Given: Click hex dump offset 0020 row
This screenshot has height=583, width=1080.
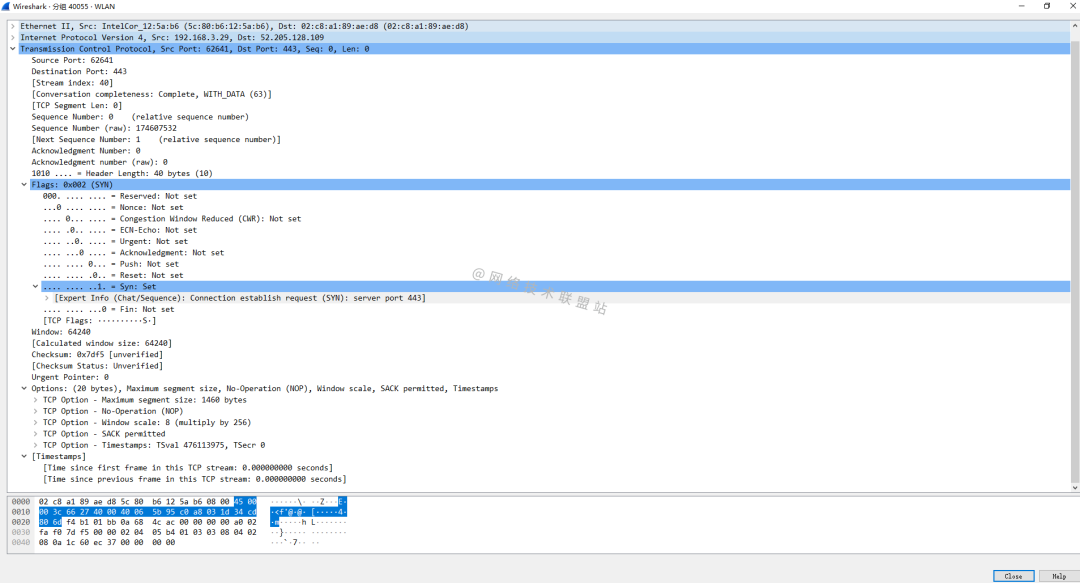Looking at the screenshot, I should pyautogui.click(x=21, y=522).
